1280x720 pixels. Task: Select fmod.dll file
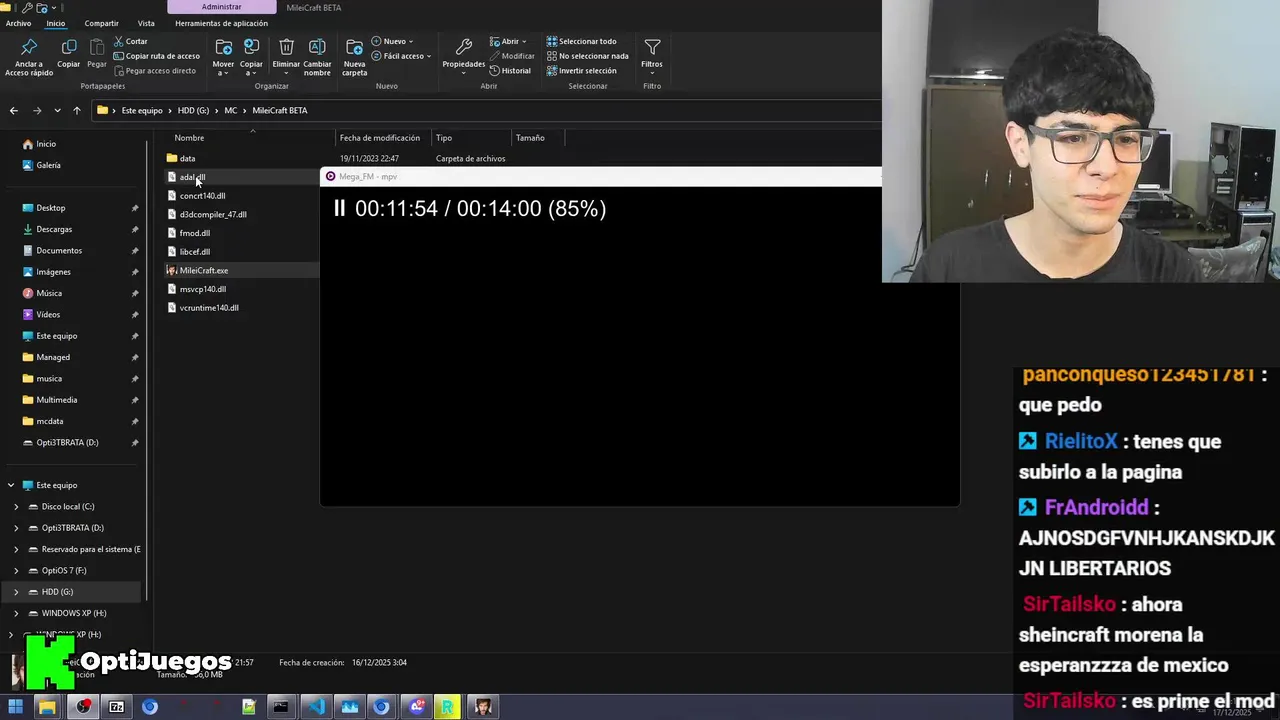tap(194, 233)
